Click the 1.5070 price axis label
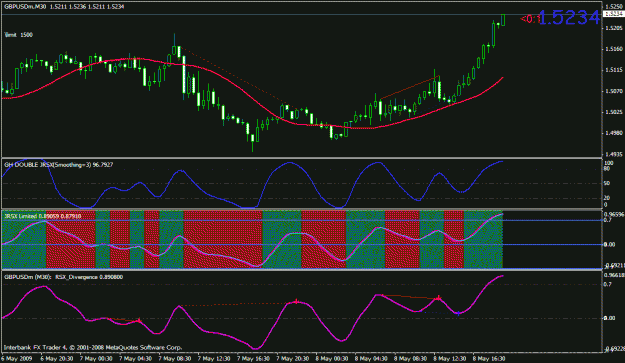Screen dimensions: 625x363 click(x=614, y=91)
